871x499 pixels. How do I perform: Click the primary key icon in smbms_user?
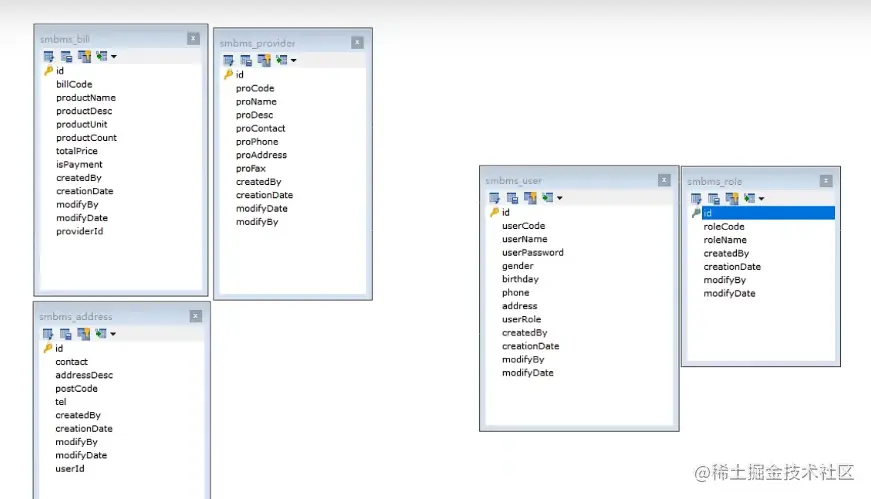coord(494,212)
